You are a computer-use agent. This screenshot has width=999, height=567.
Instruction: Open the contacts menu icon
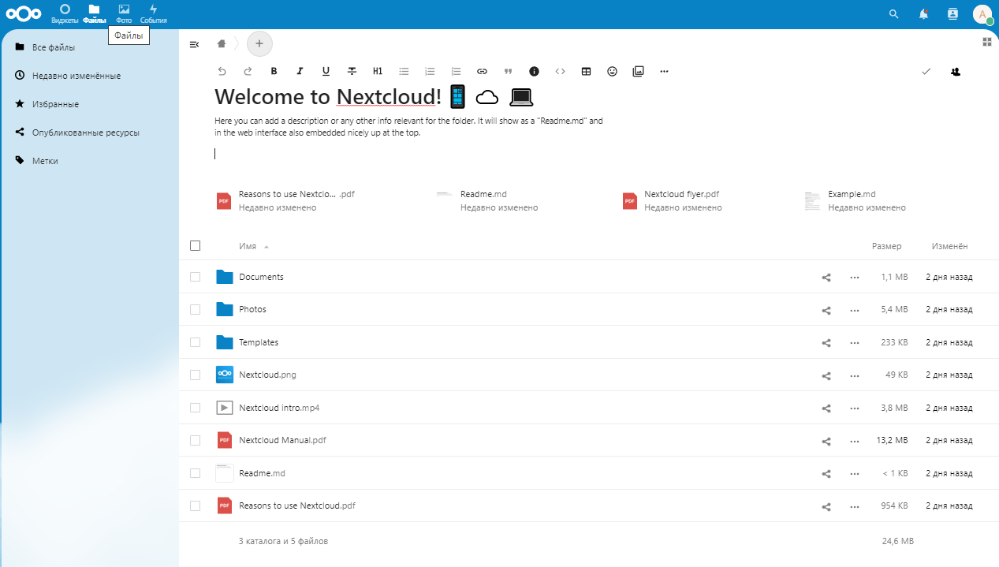(x=952, y=14)
